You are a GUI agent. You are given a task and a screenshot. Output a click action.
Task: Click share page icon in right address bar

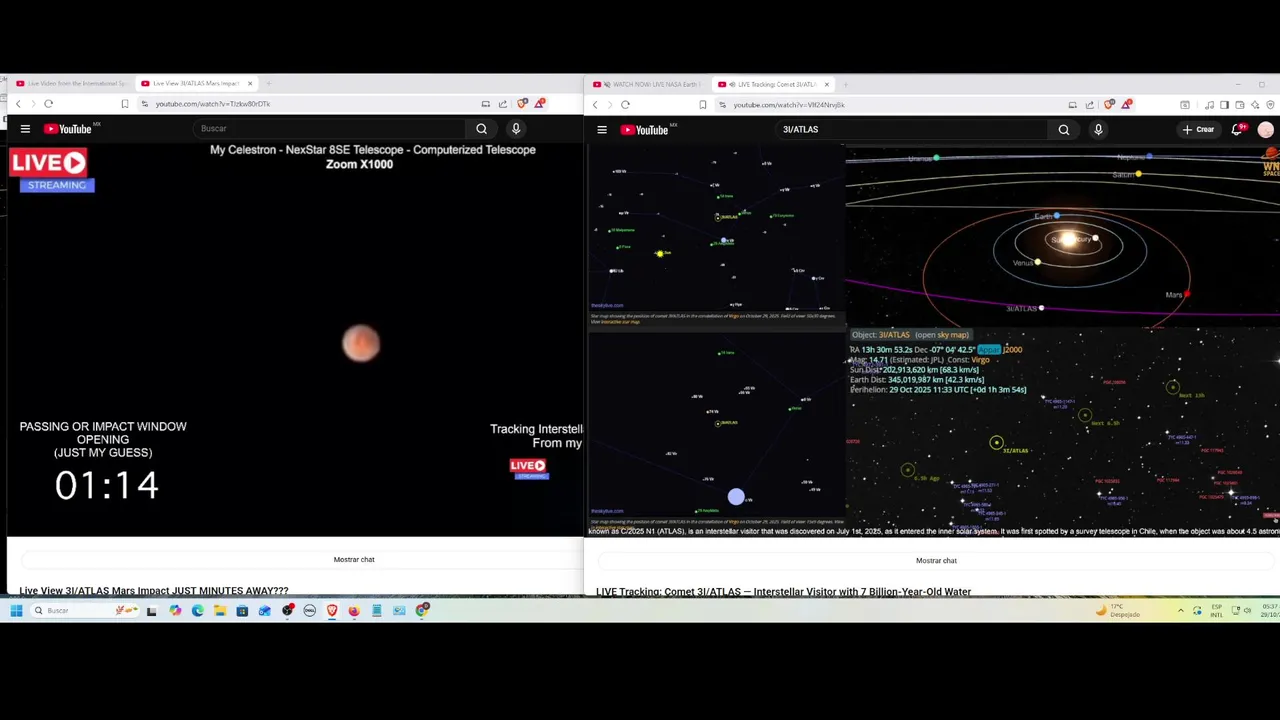[x=1090, y=104]
